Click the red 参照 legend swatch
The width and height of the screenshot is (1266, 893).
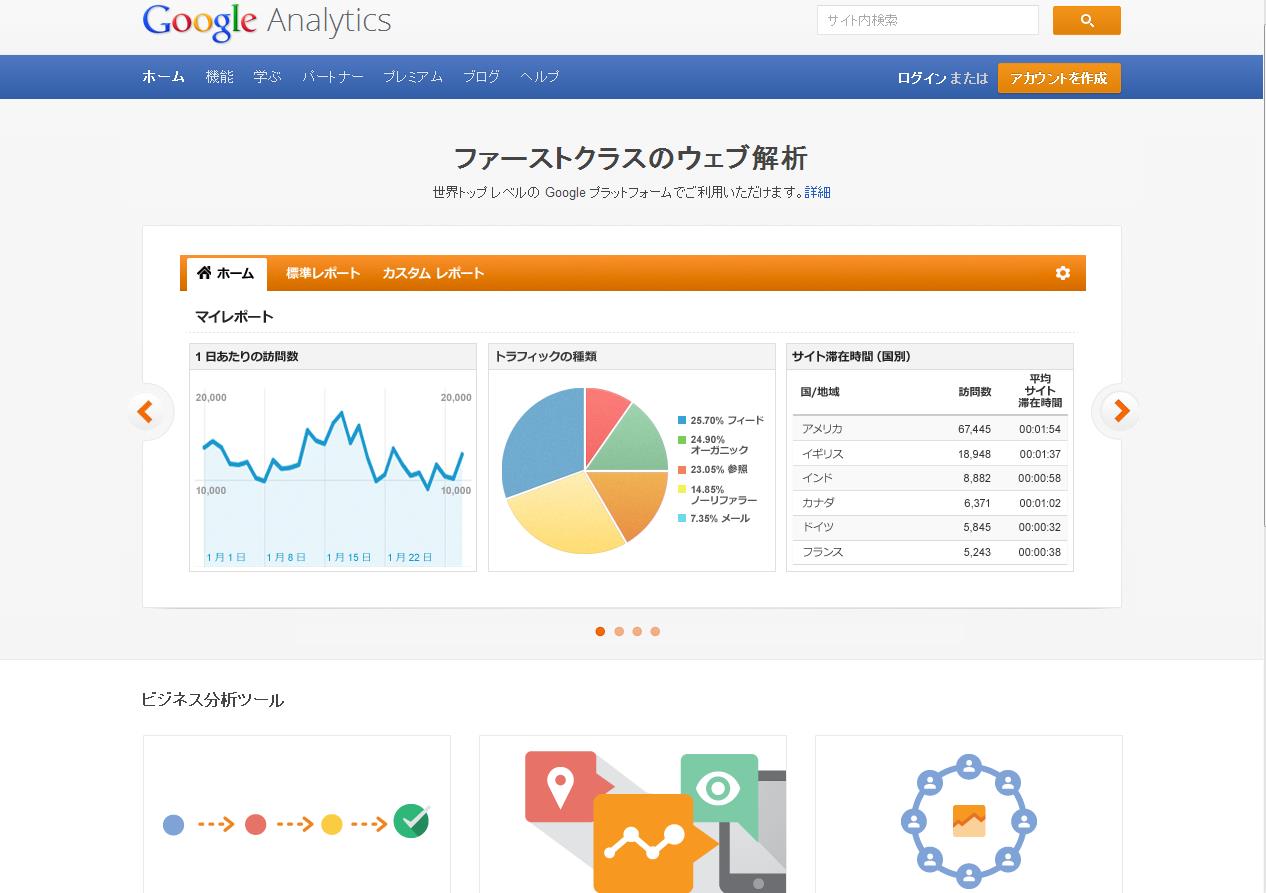point(682,470)
